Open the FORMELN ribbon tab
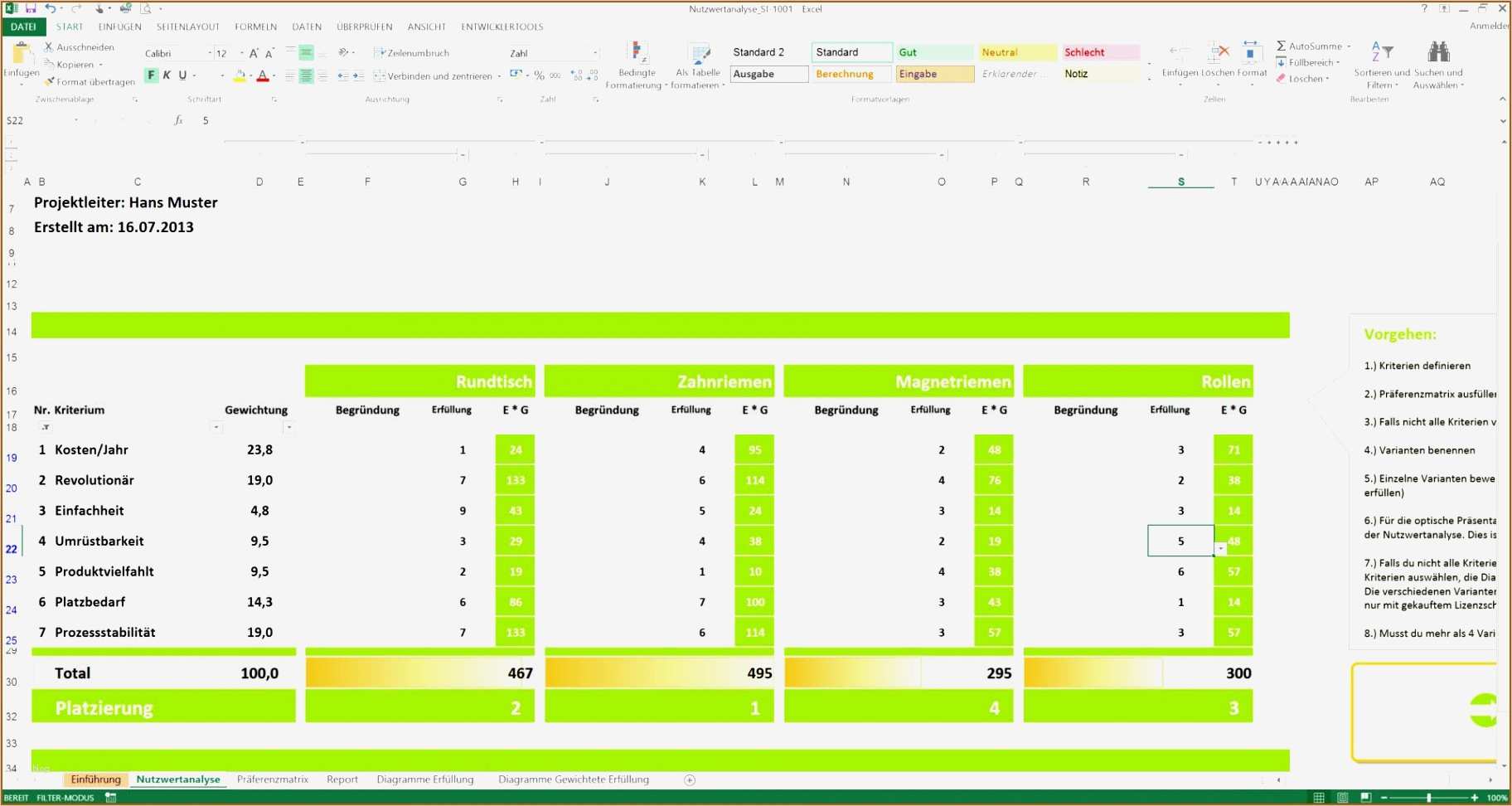Screen dimensions: 1512x806 pyautogui.click(x=255, y=26)
